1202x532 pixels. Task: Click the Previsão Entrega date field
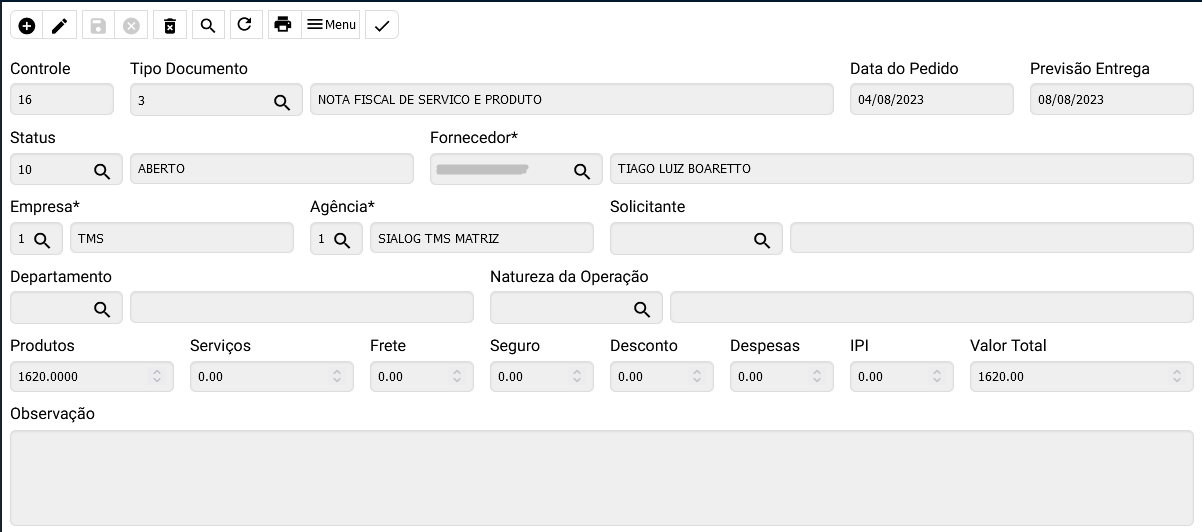click(x=1111, y=100)
